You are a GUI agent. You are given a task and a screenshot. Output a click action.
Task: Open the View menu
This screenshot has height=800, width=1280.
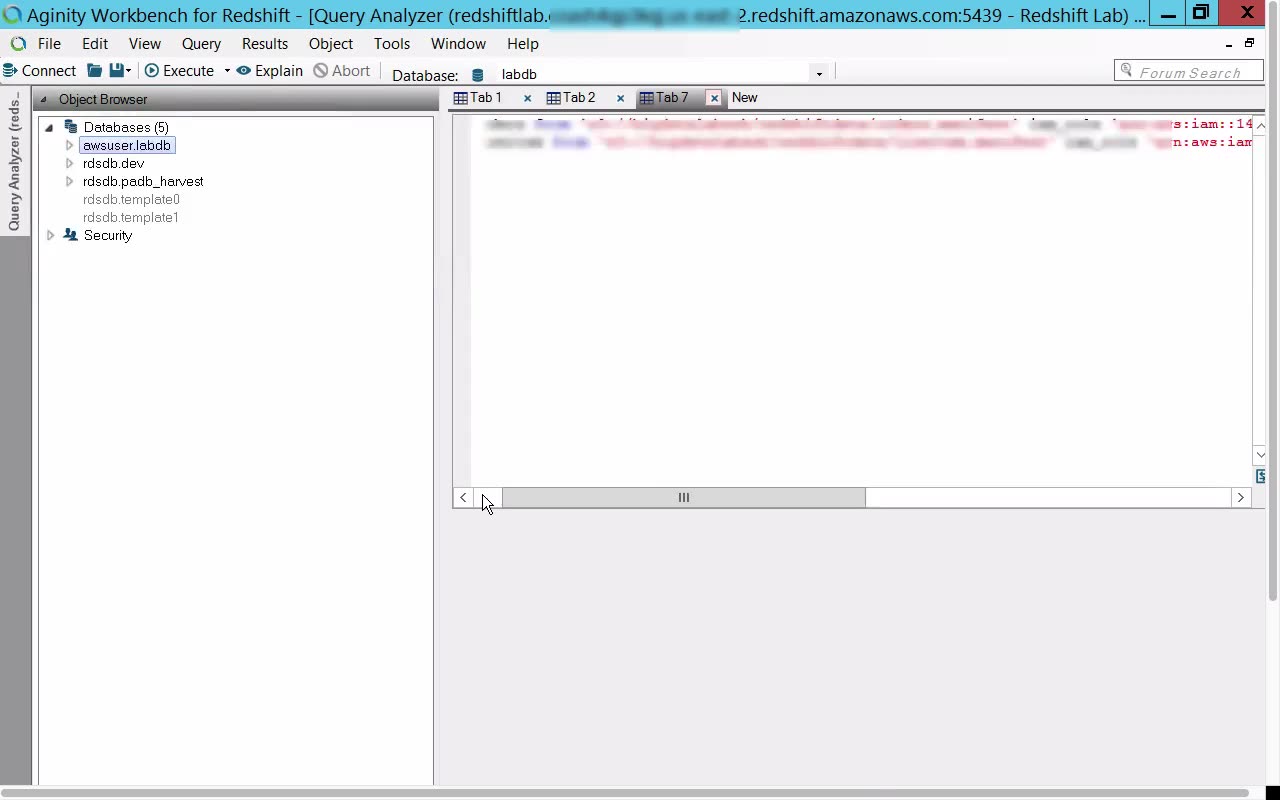(x=145, y=44)
